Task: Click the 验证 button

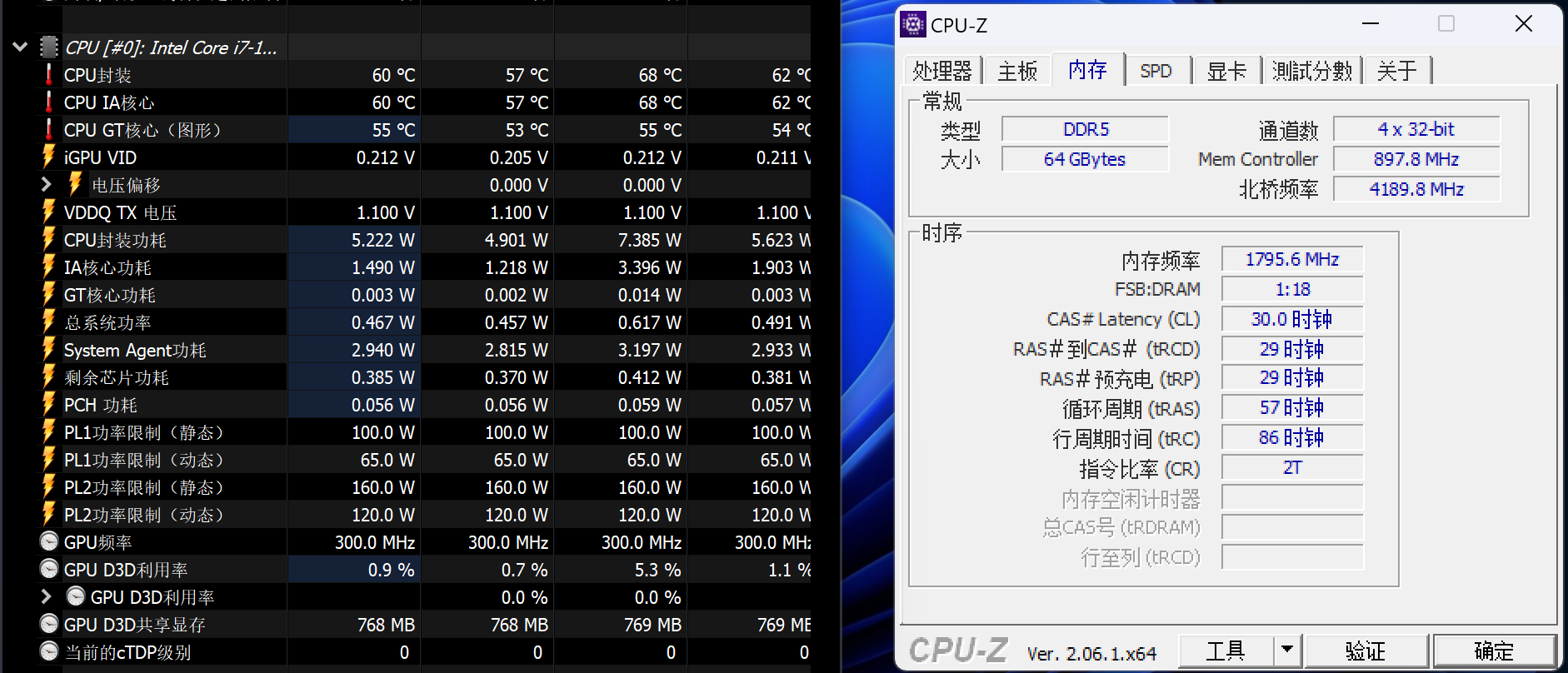Action: [x=1366, y=650]
